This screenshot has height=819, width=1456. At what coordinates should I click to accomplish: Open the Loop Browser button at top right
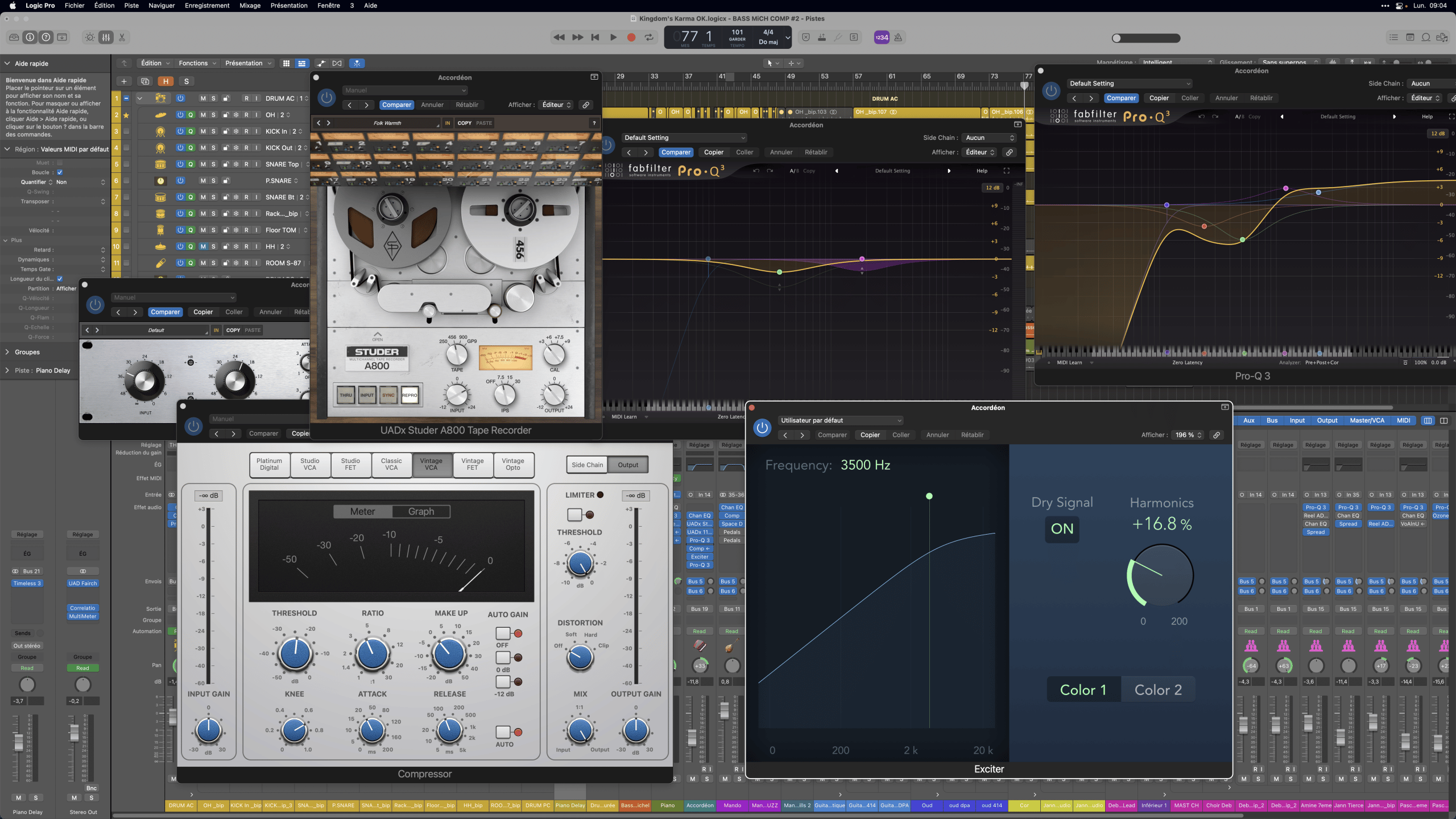(x=1426, y=38)
